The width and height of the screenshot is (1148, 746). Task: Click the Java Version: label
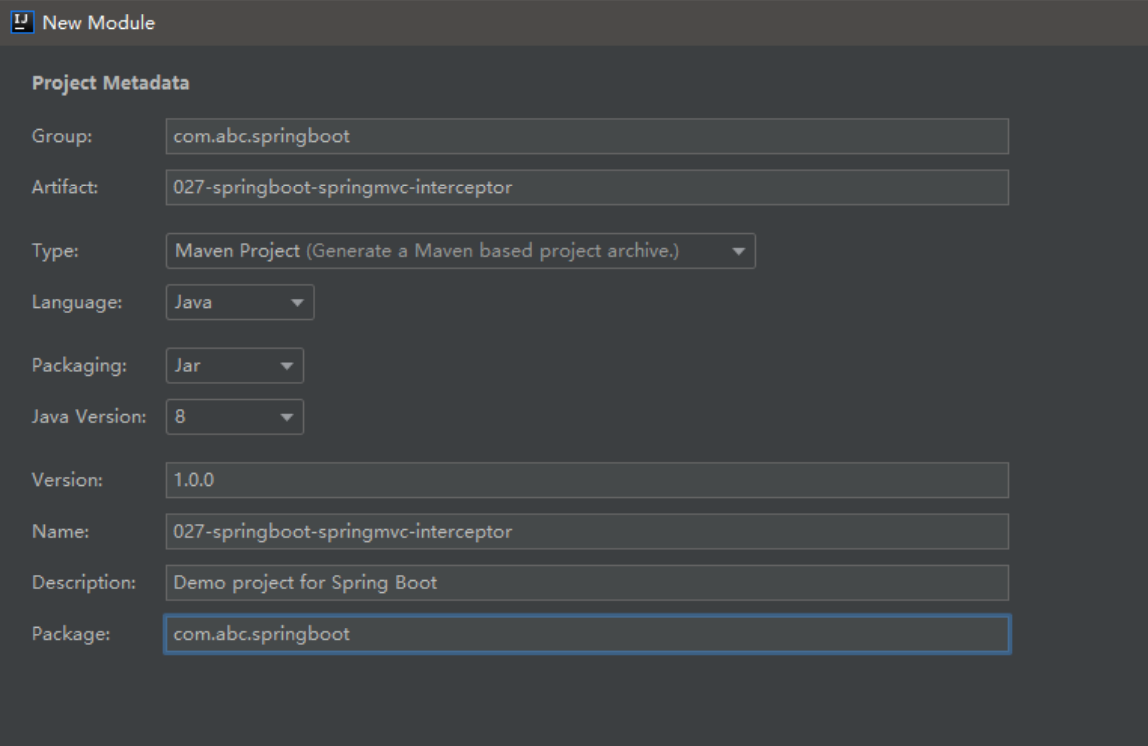pyautogui.click(x=89, y=417)
